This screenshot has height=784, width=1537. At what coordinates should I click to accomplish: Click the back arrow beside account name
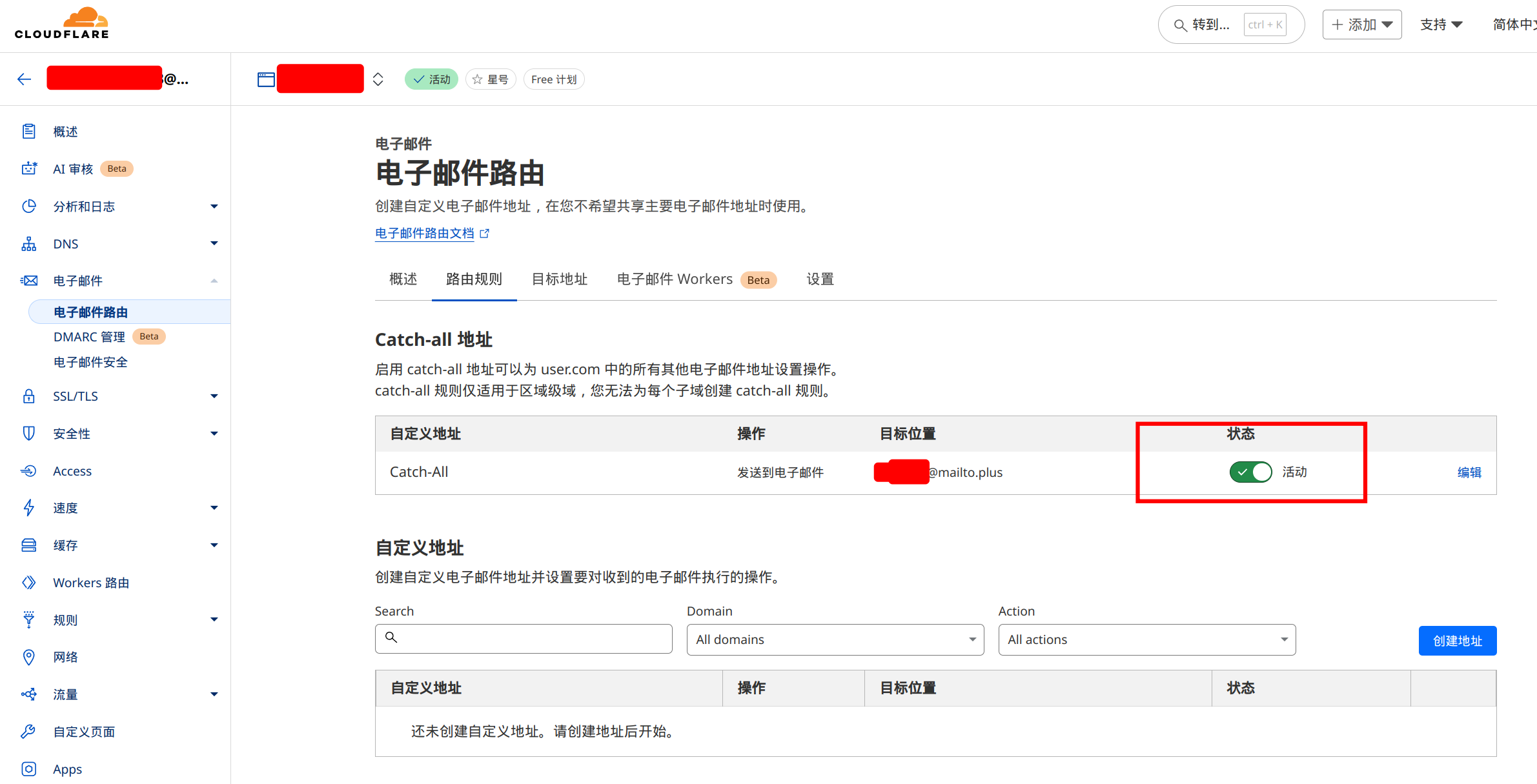click(24, 79)
